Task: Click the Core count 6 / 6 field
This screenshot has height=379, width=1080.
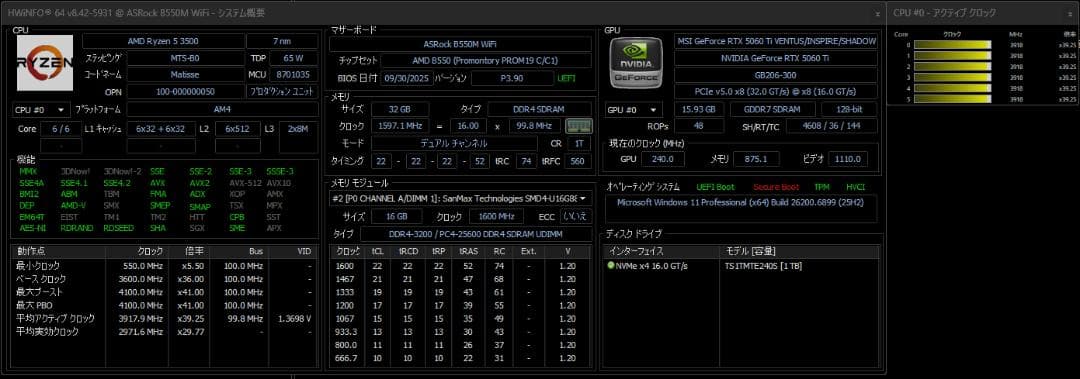Action: coord(61,129)
